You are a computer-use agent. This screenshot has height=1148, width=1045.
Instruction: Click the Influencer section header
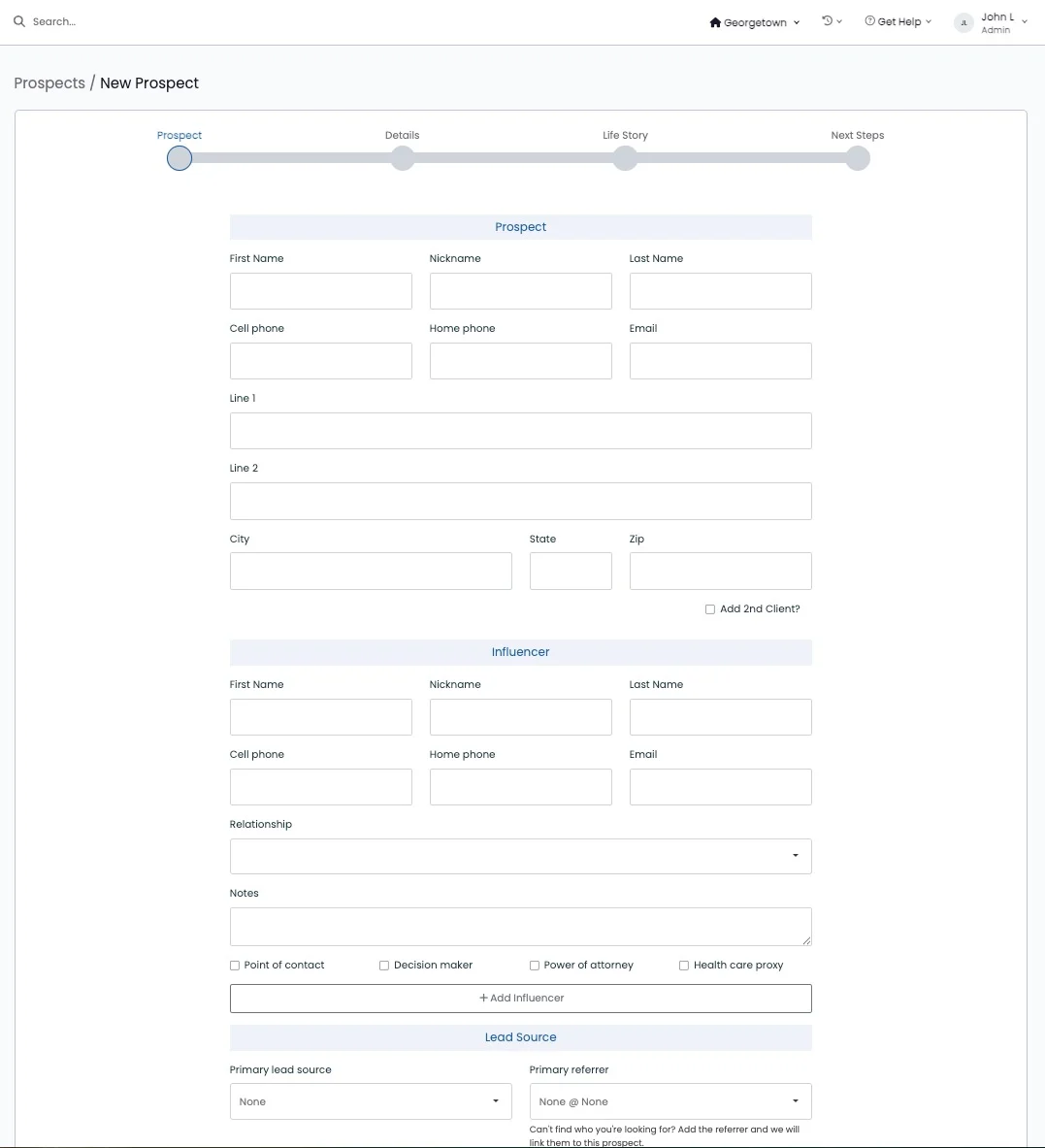coord(520,652)
